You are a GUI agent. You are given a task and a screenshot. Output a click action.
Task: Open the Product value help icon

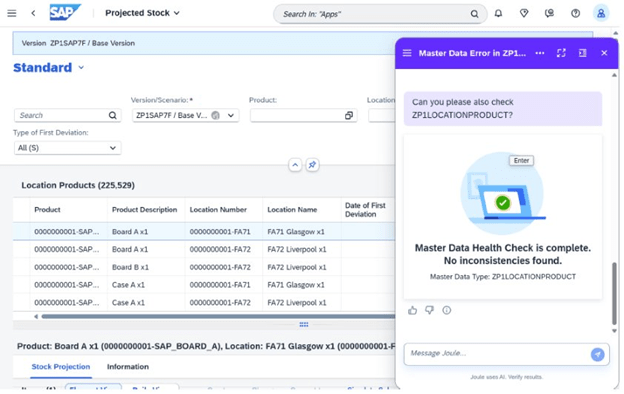tap(349, 115)
